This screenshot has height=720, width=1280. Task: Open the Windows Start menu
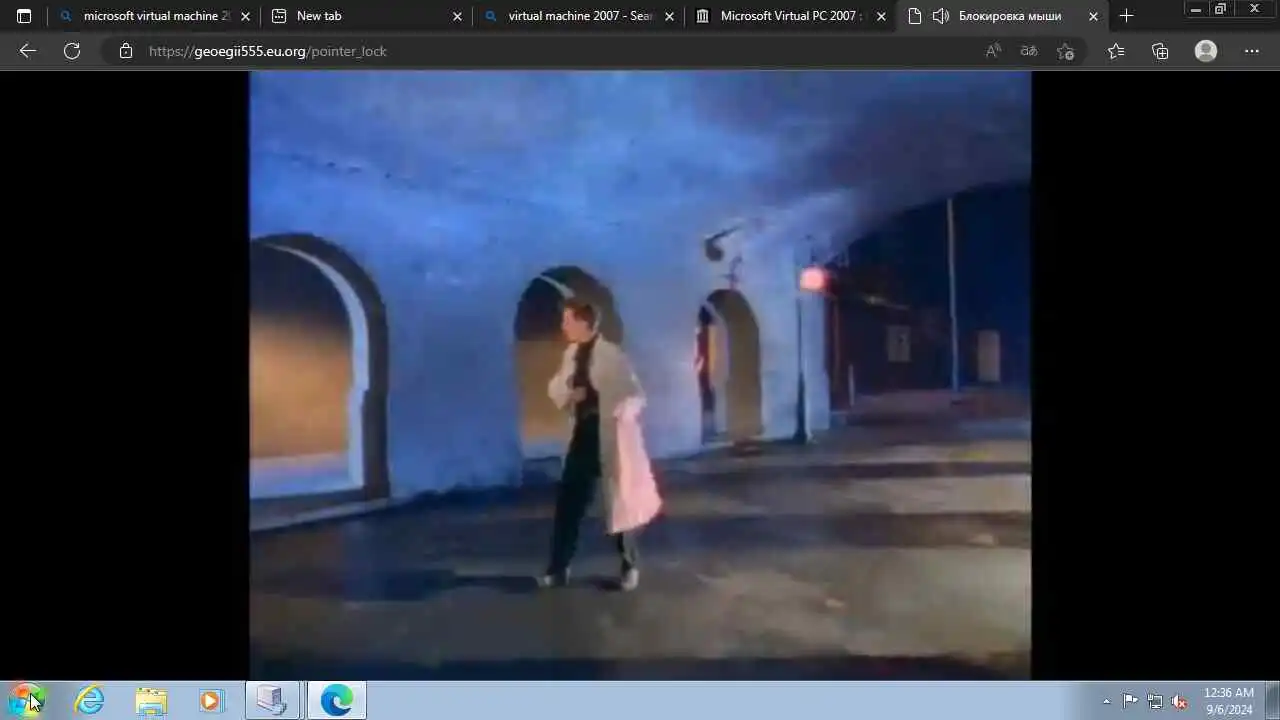(27, 700)
